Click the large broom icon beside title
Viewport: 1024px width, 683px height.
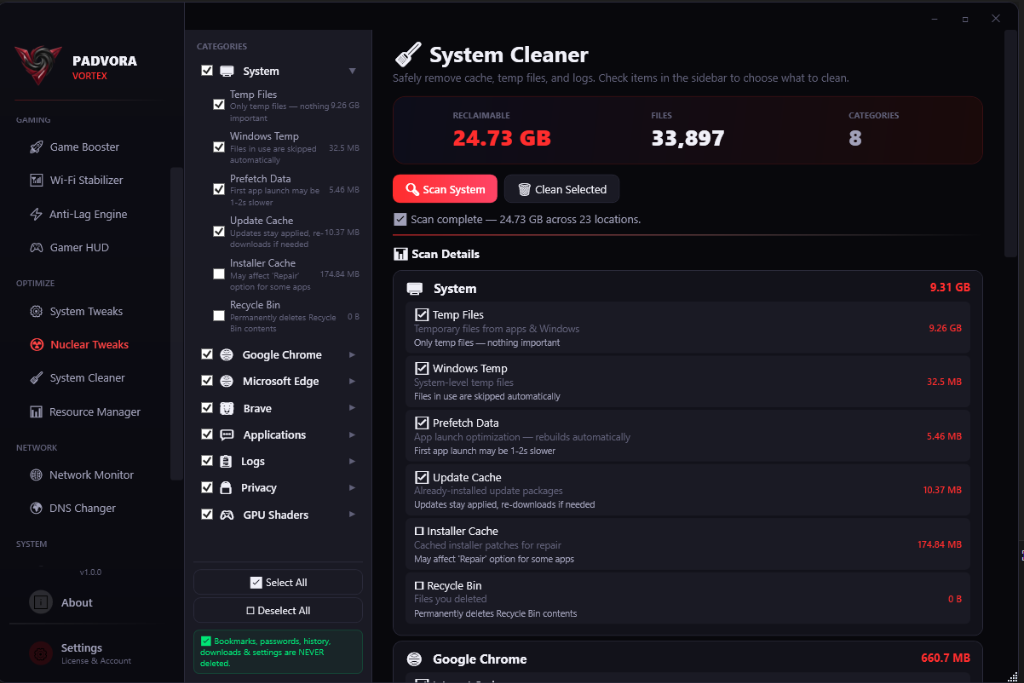click(408, 54)
